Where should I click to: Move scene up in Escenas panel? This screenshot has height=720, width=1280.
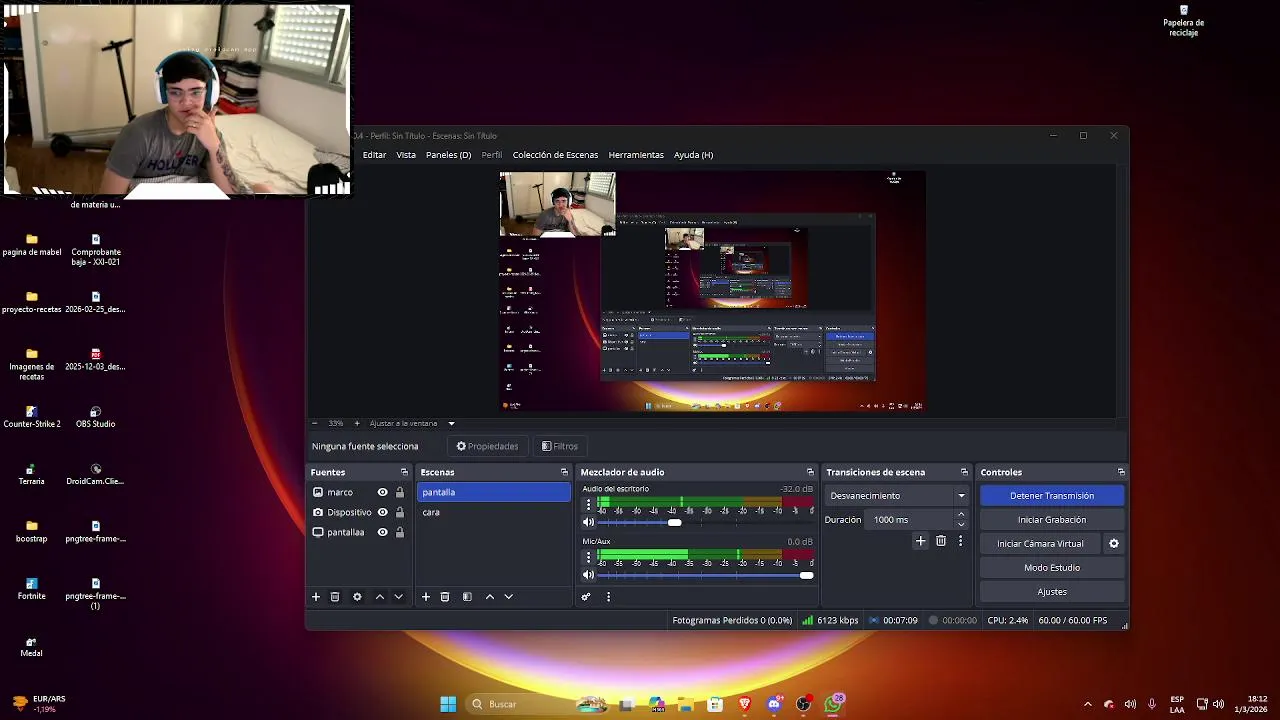click(x=490, y=597)
